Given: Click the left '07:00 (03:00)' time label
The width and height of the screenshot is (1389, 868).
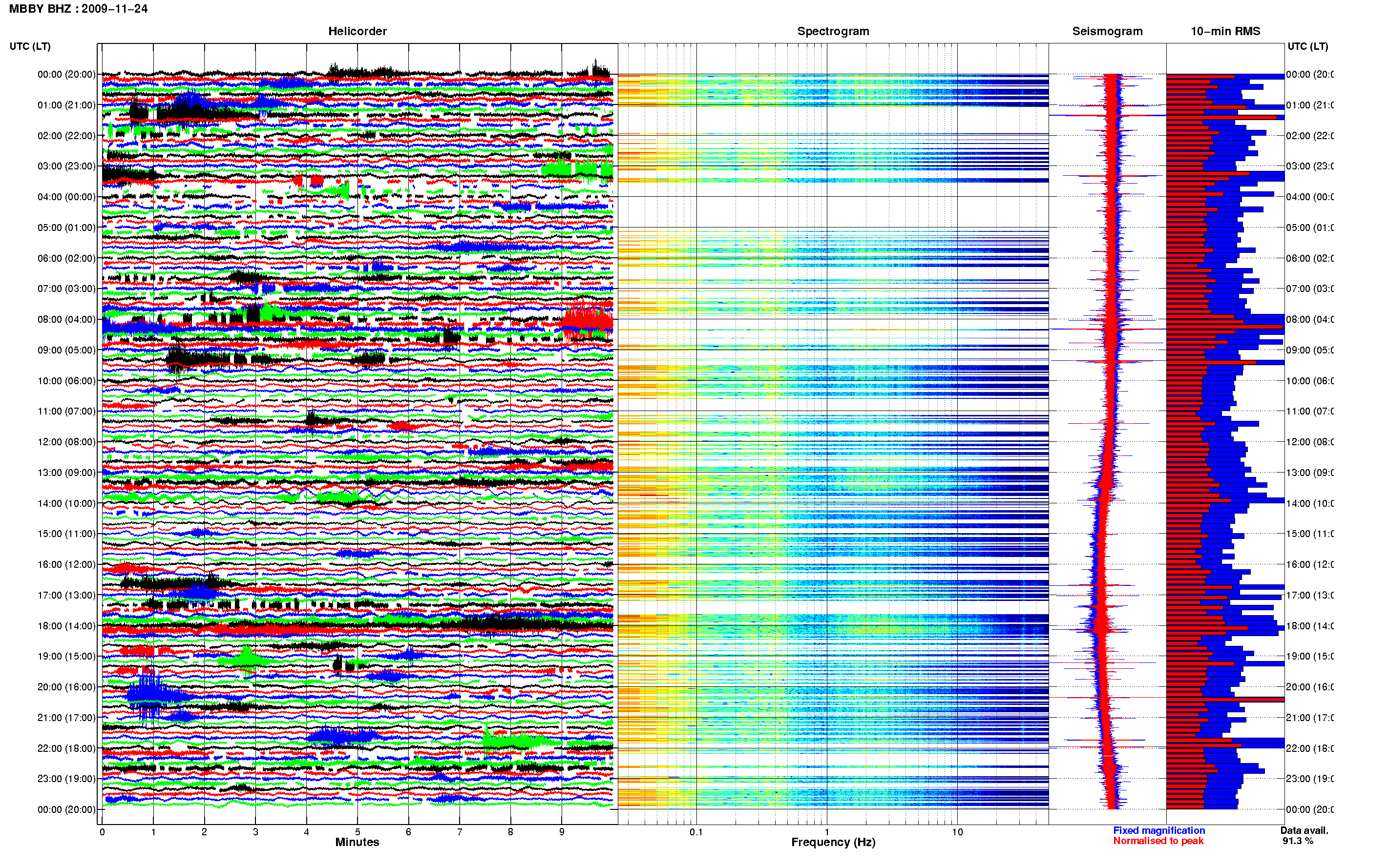Looking at the screenshot, I should (x=66, y=289).
